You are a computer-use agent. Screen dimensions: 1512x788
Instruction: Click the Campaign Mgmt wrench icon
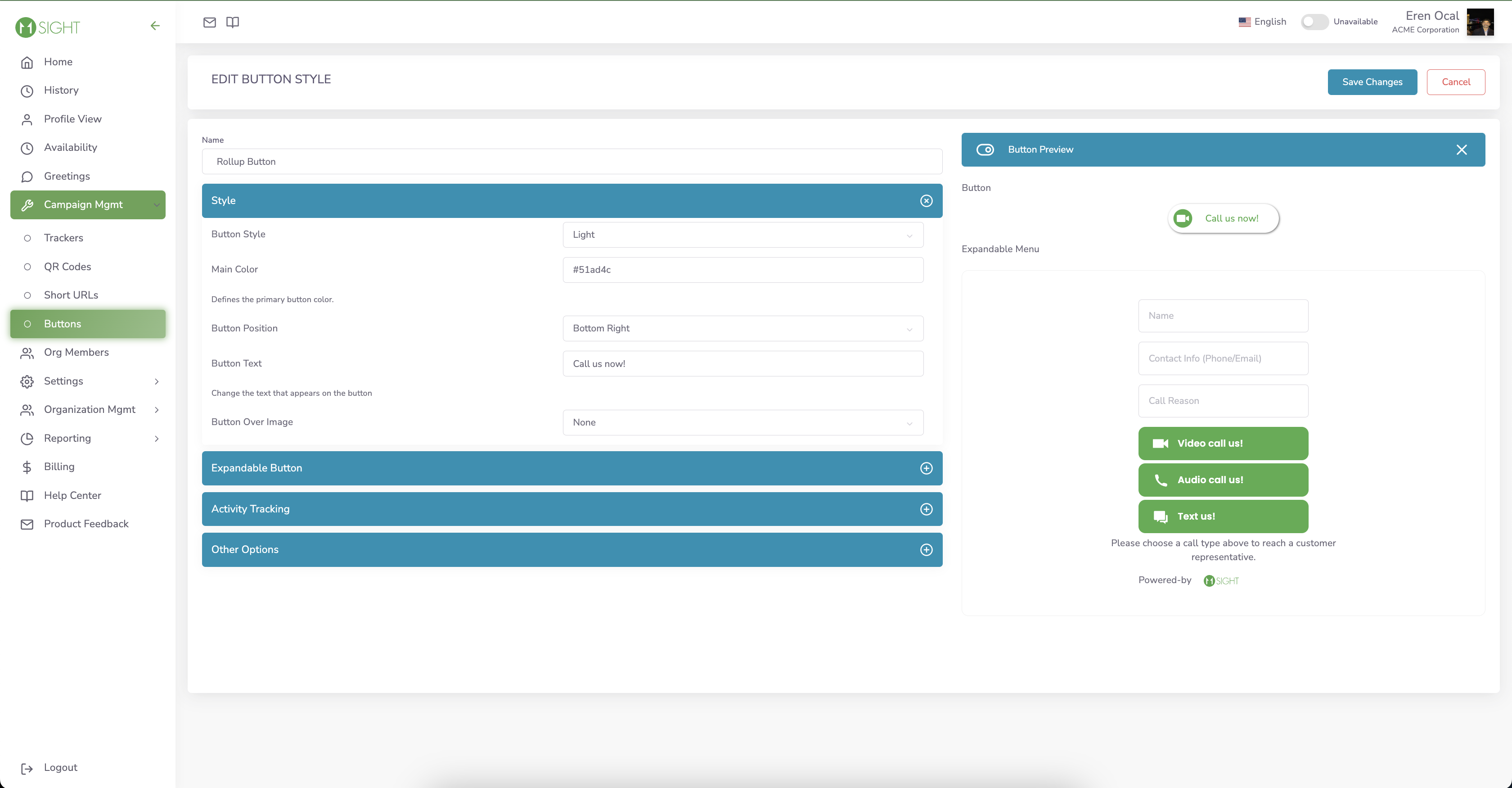click(27, 205)
